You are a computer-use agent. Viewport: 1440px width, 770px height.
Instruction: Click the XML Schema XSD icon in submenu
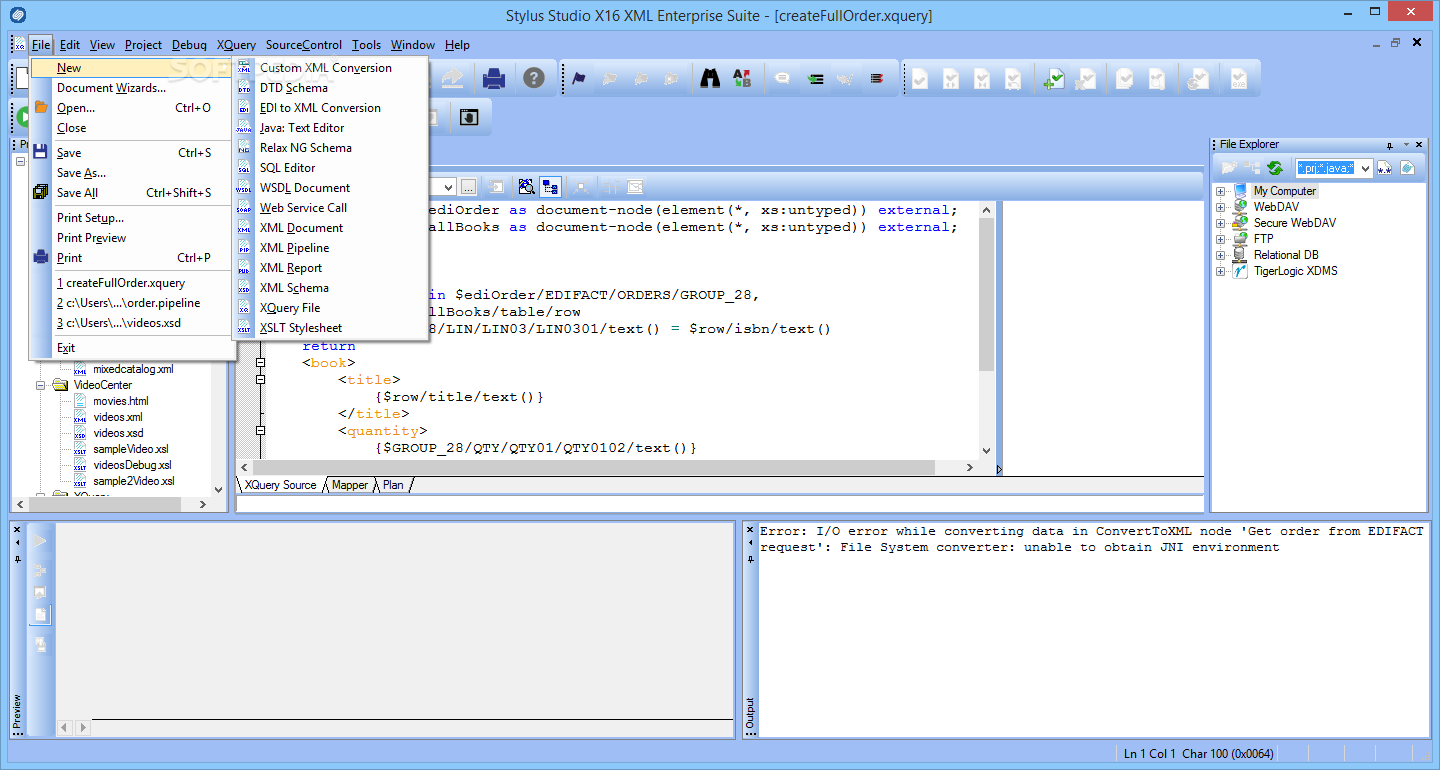[x=244, y=288]
